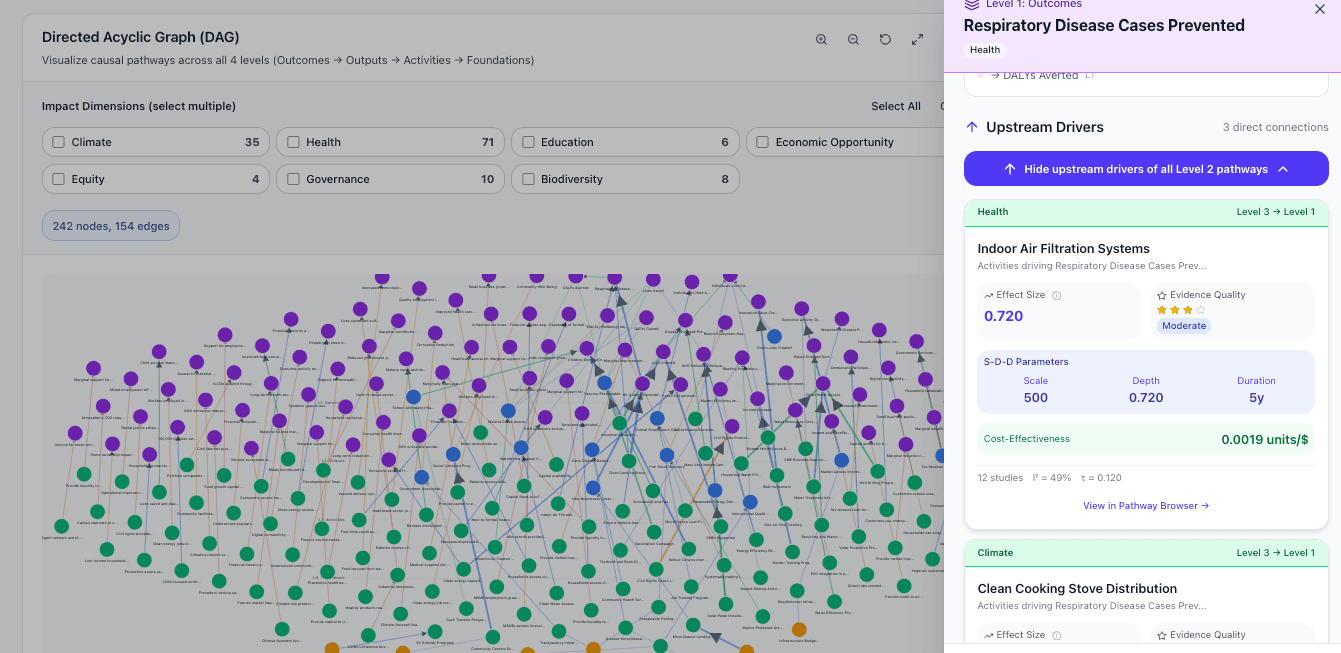Expand the Health Level 3 pathway card header
1341x653 pixels.
click(1145, 211)
